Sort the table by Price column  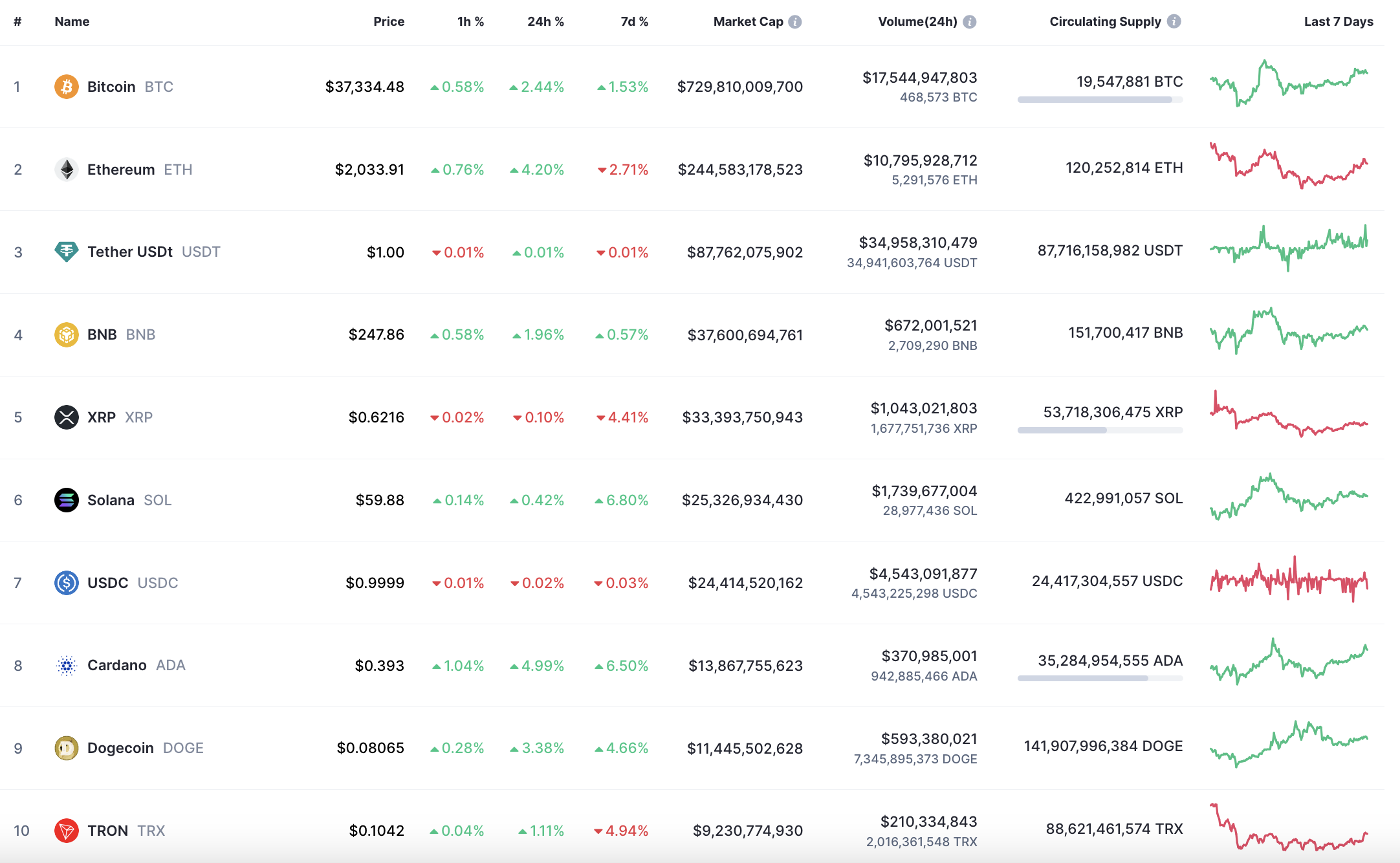[x=389, y=22]
